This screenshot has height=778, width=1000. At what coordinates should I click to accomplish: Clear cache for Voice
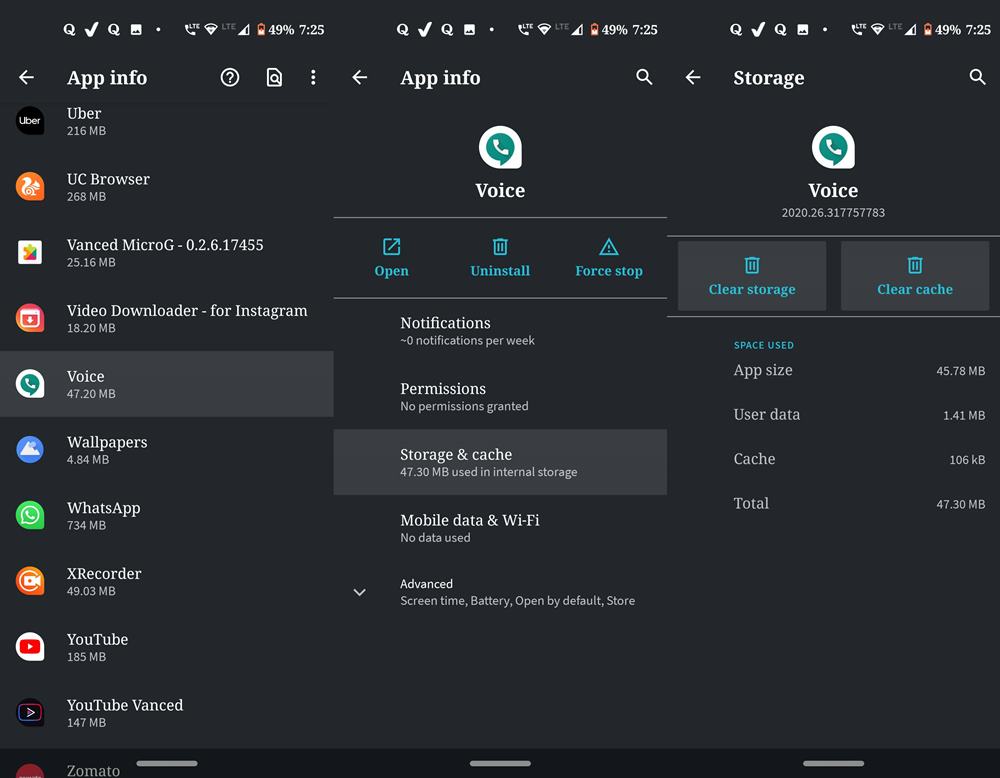[915, 276]
